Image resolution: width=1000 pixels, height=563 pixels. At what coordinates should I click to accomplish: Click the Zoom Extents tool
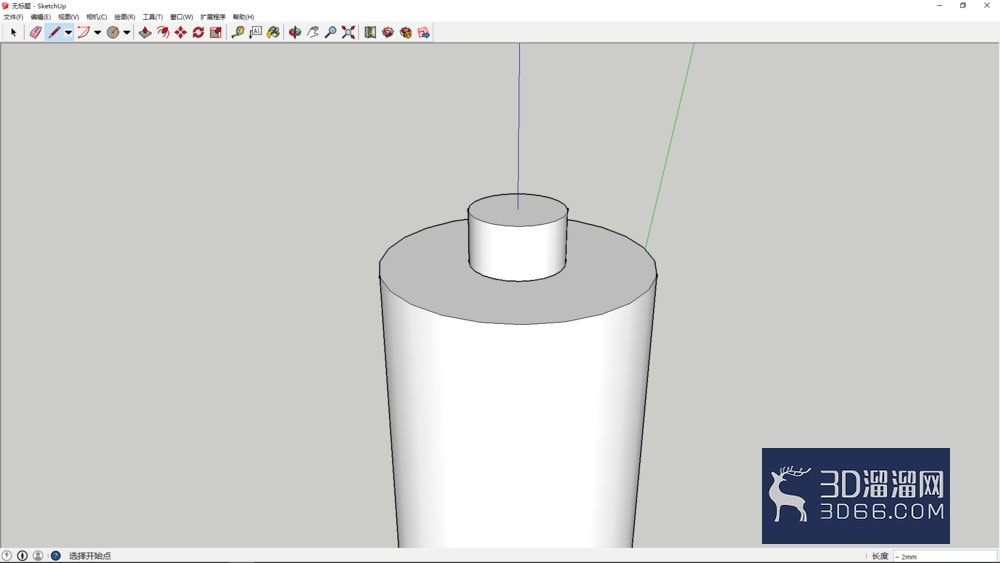(348, 32)
